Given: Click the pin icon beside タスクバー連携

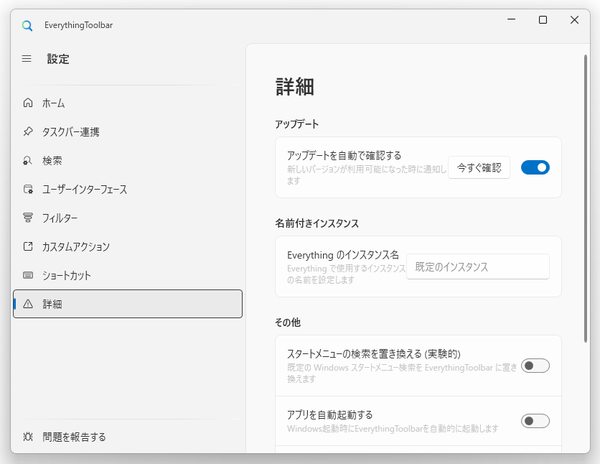Looking at the screenshot, I should (28, 132).
